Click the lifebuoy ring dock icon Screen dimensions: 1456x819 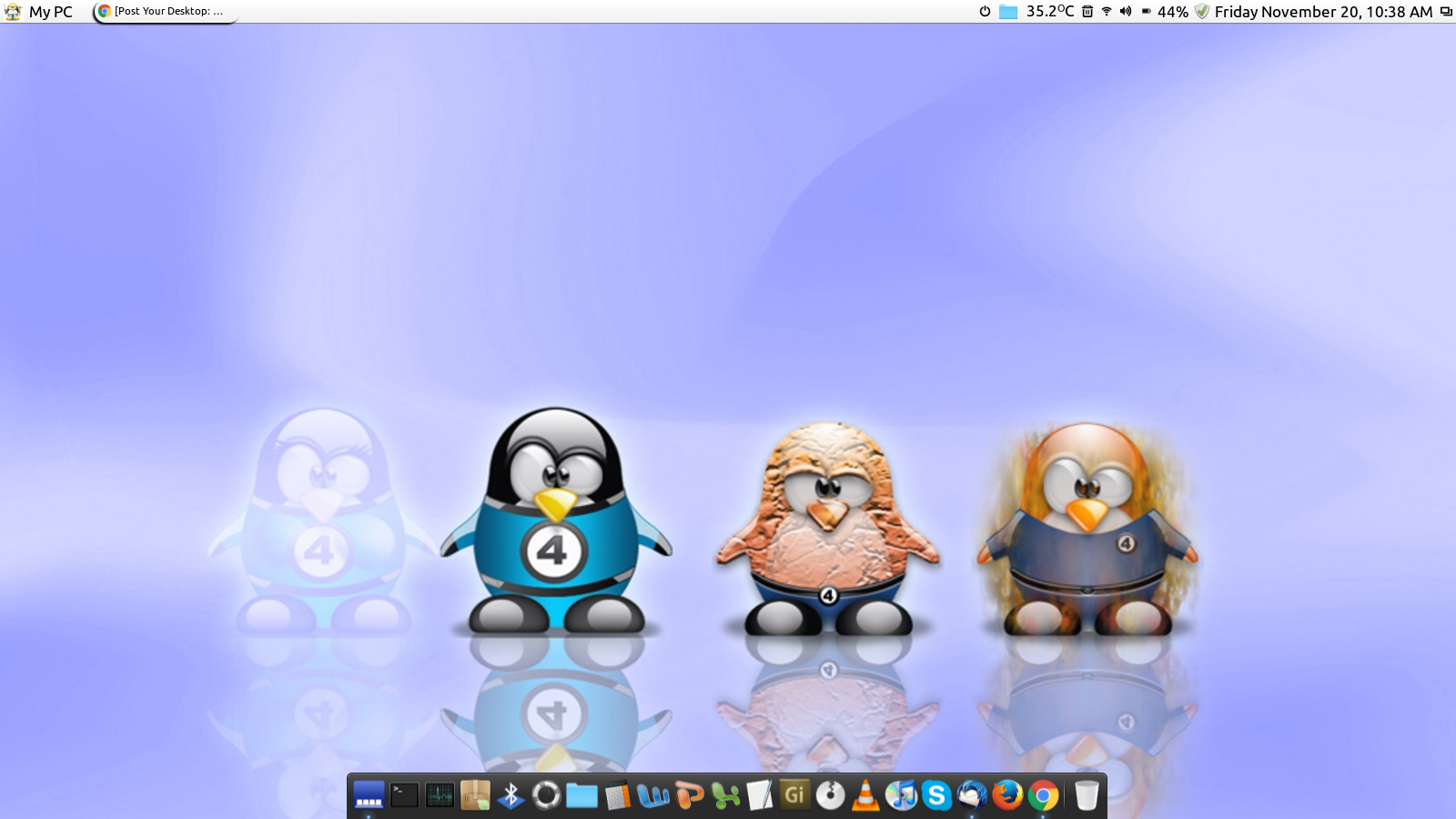[x=546, y=795]
